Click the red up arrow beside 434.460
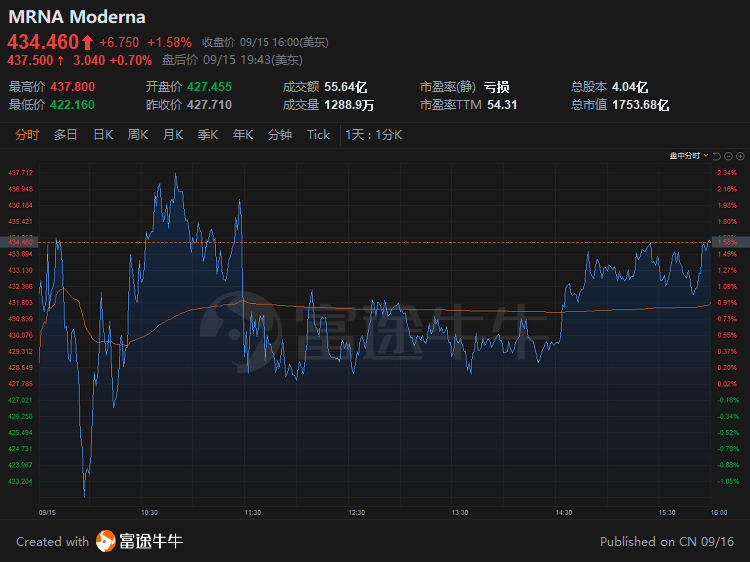 [x=88, y=43]
